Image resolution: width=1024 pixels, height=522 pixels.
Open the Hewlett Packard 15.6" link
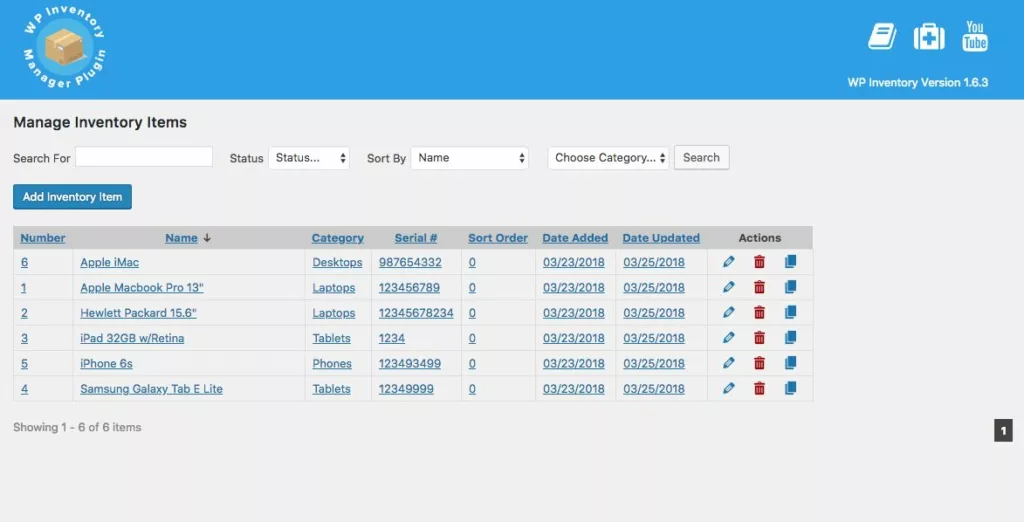coord(138,313)
